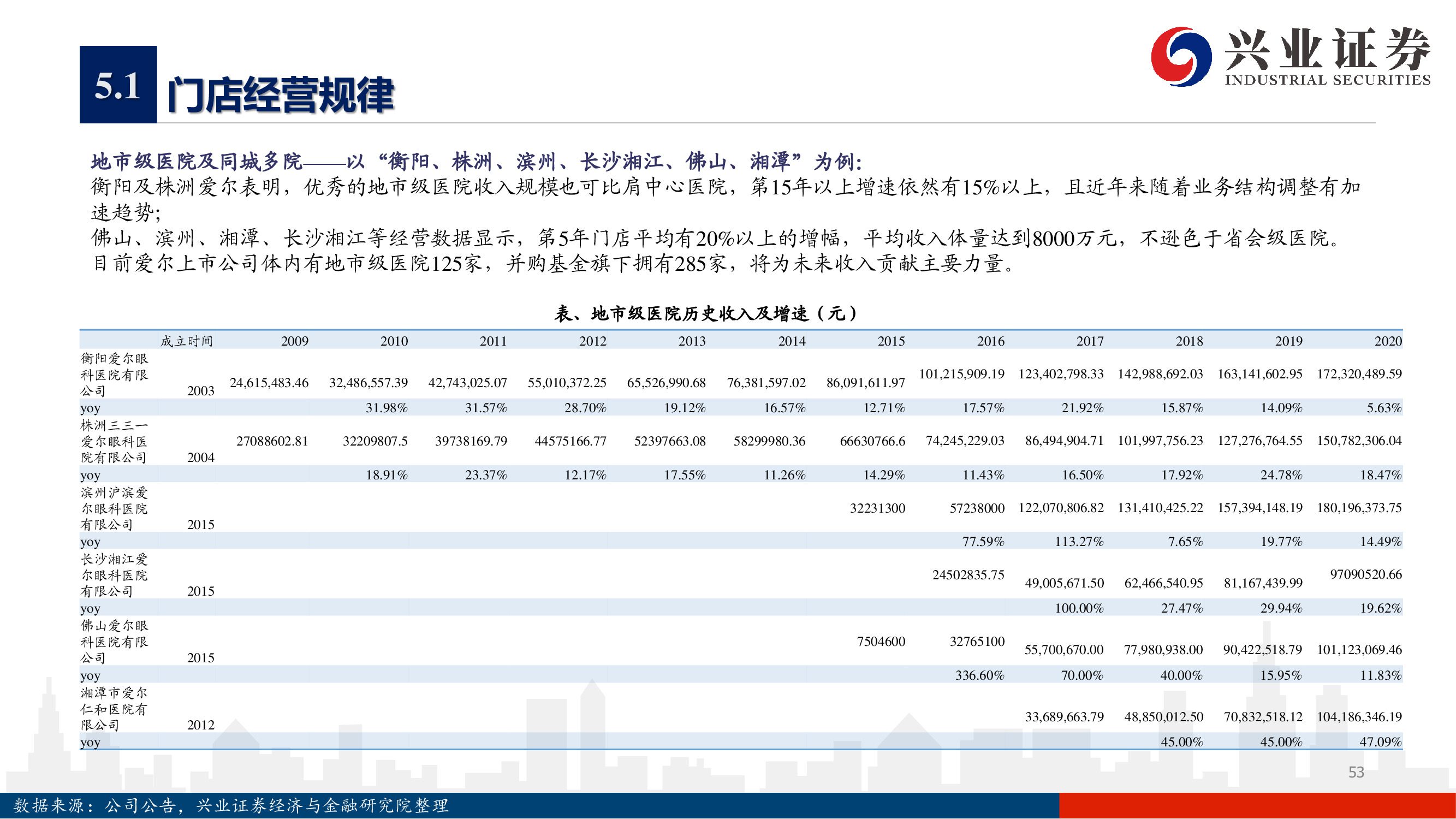Click the value 104,186,346.19
The image size is (1456, 819).
click(1359, 717)
